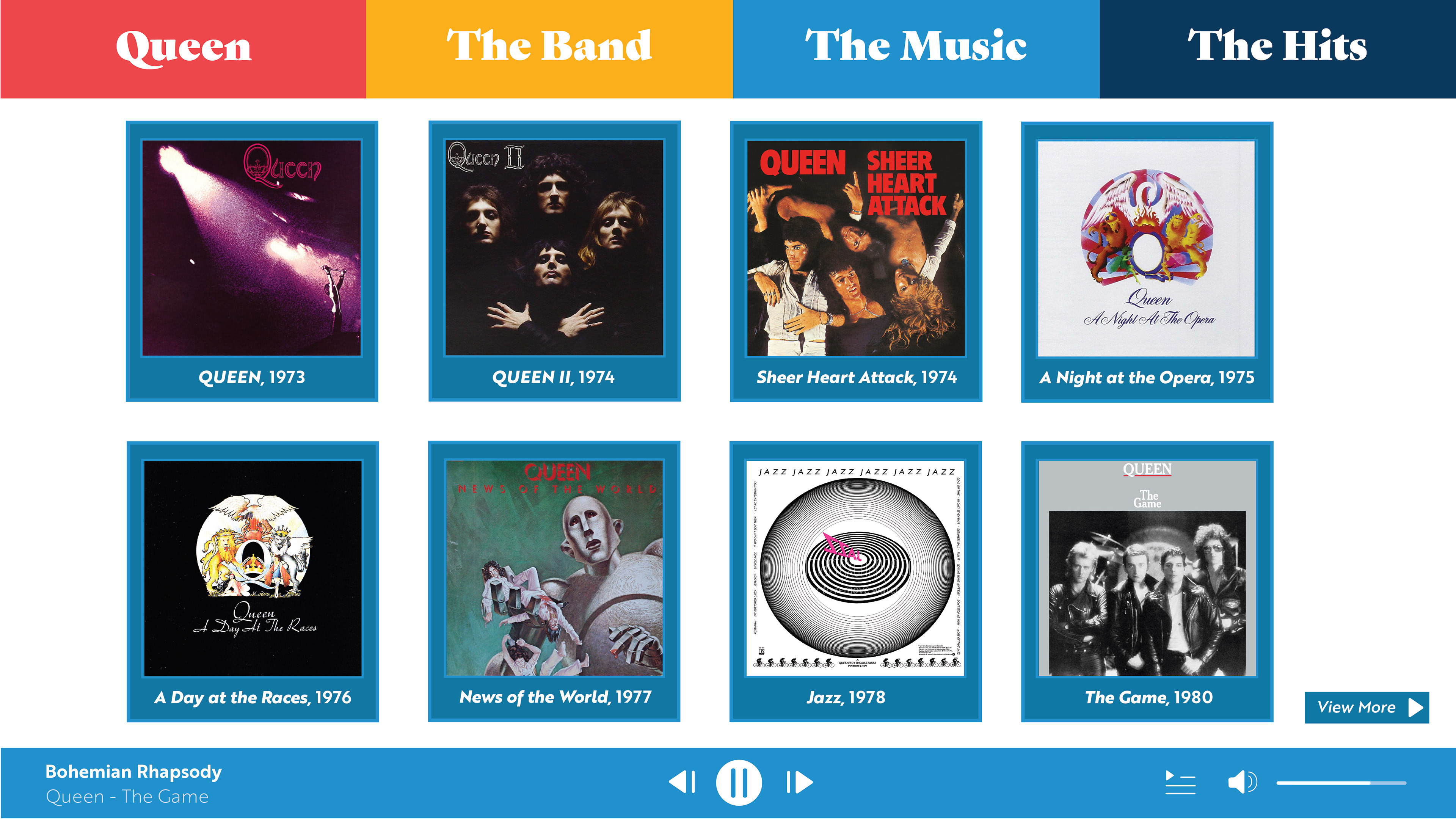1456x819 pixels.
Task: Adjust the volume slider bar
Action: [x=1341, y=783]
